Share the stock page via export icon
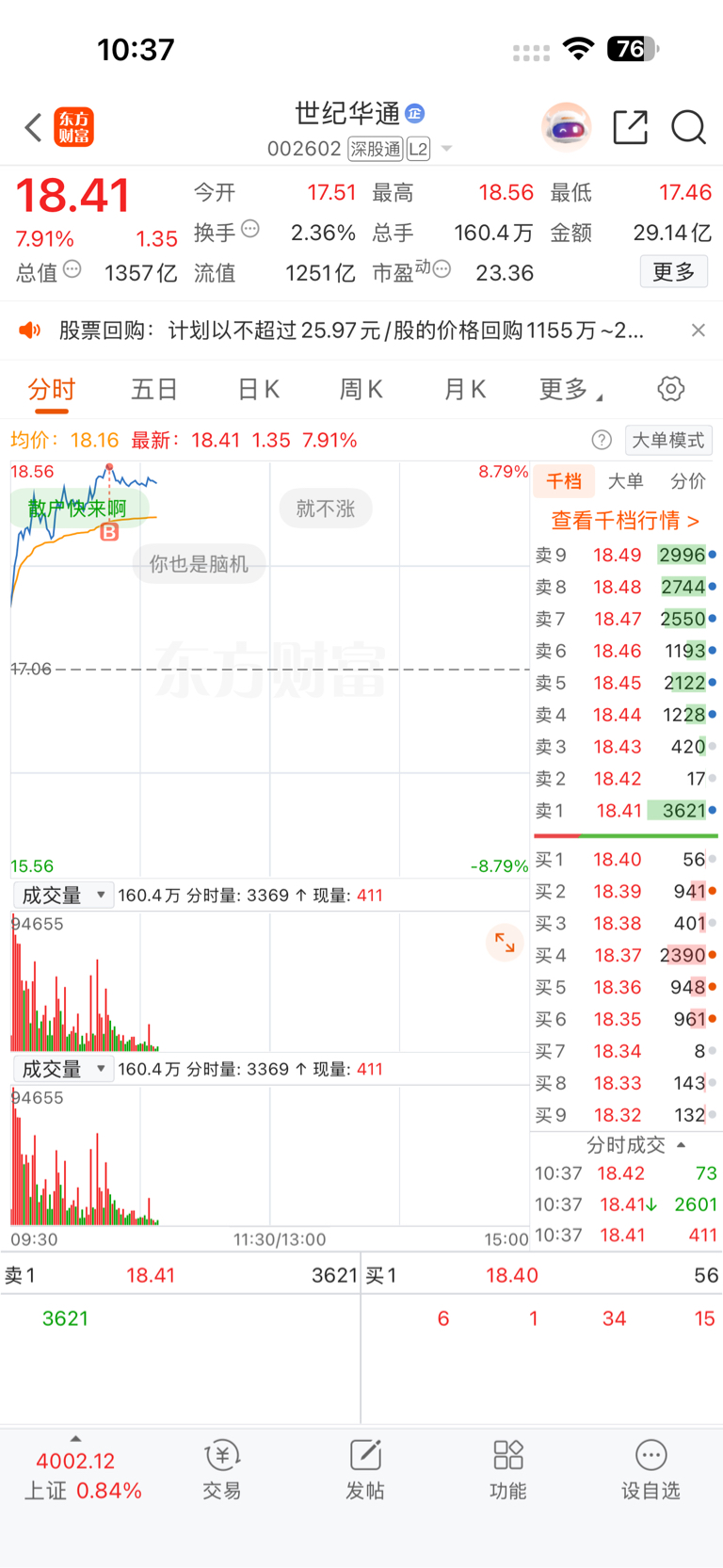The height and width of the screenshot is (1568, 723). click(630, 127)
